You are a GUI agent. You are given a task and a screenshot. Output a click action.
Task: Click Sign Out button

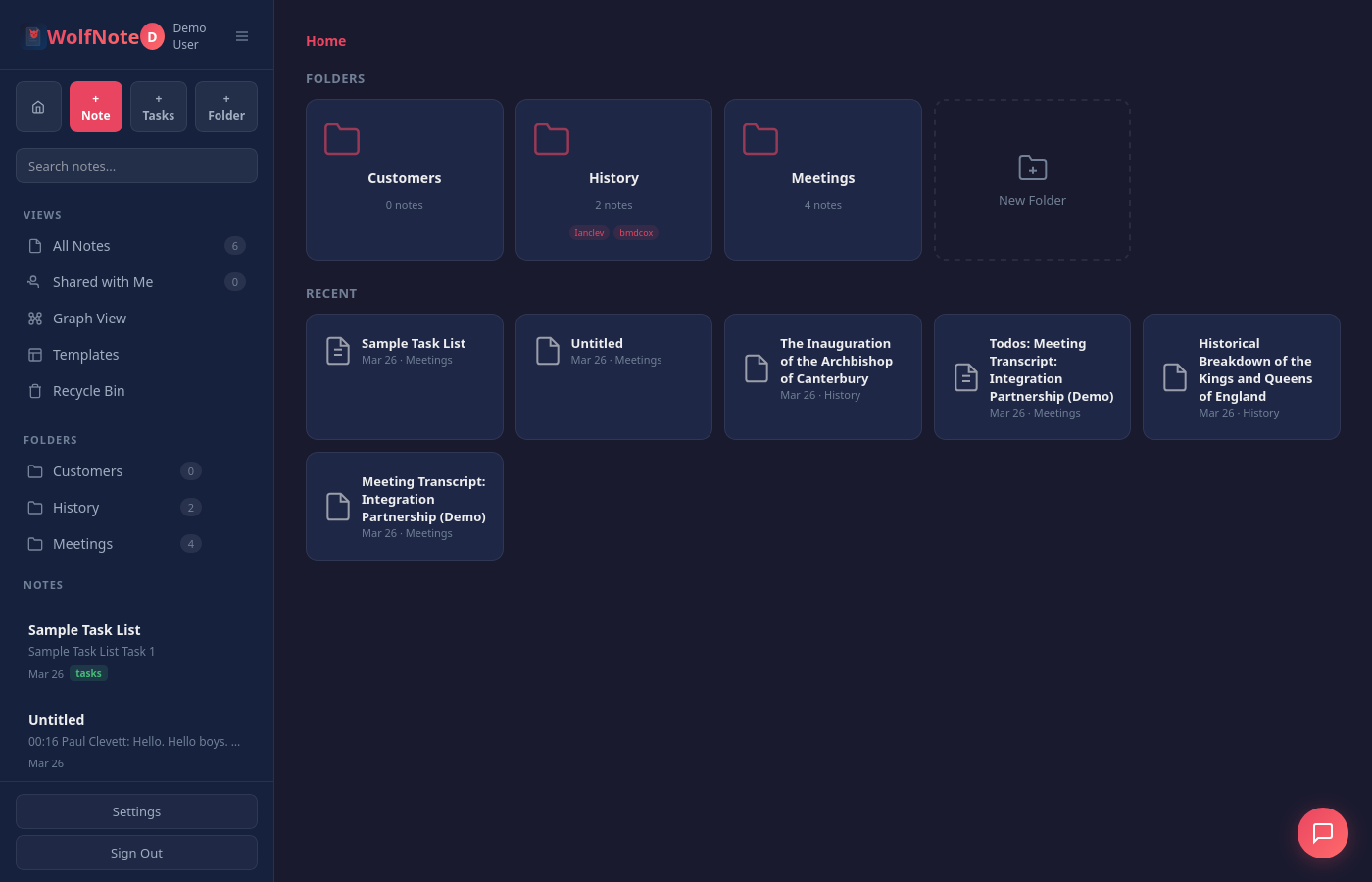[x=136, y=853]
